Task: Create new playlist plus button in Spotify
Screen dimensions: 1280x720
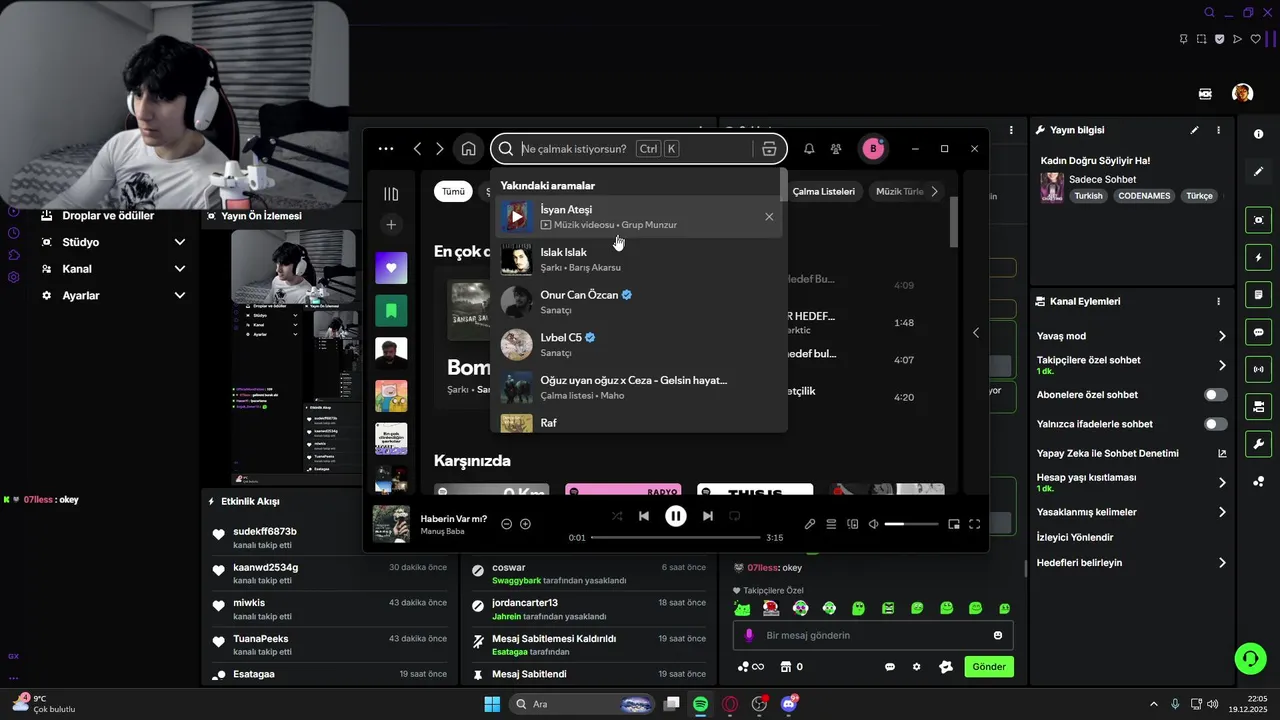Action: tap(391, 224)
